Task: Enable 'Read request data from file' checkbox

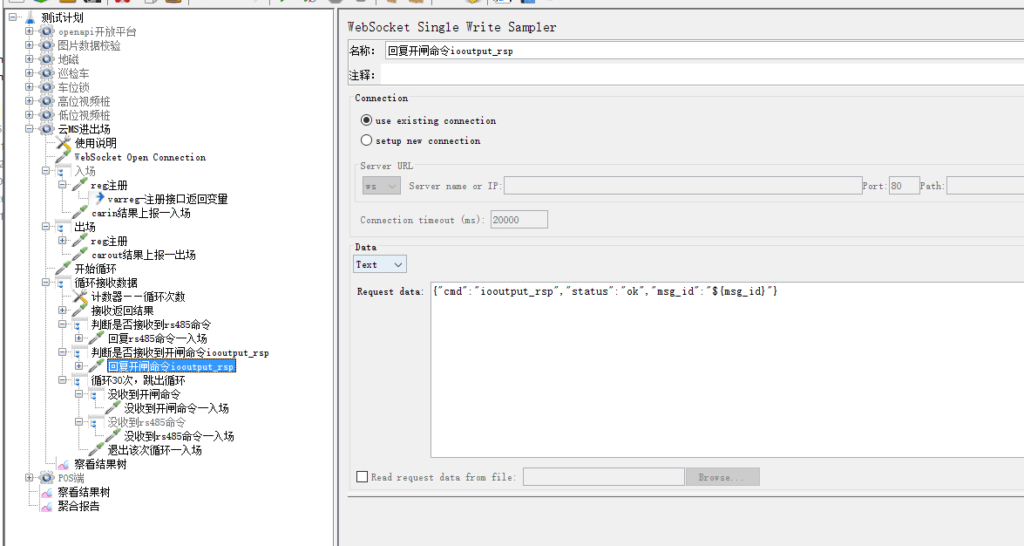Action: tap(362, 478)
